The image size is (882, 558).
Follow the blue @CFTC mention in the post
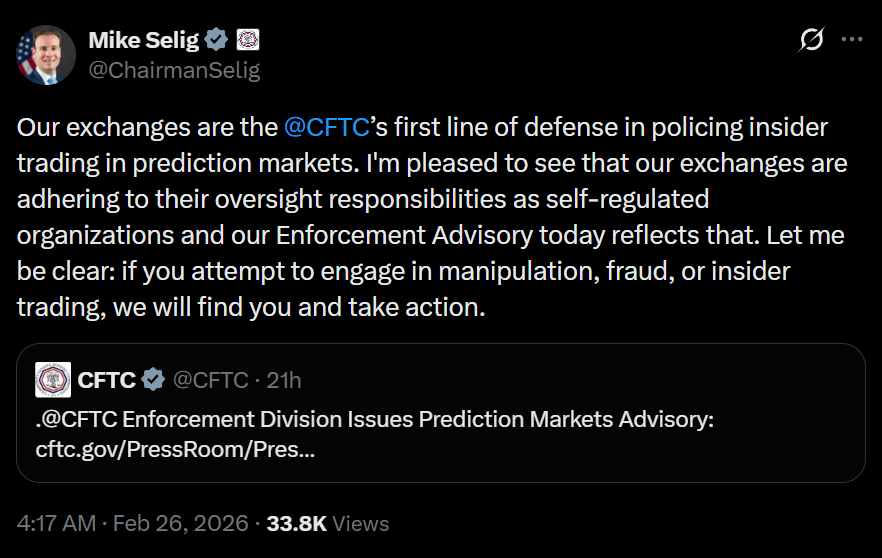[x=326, y=127]
